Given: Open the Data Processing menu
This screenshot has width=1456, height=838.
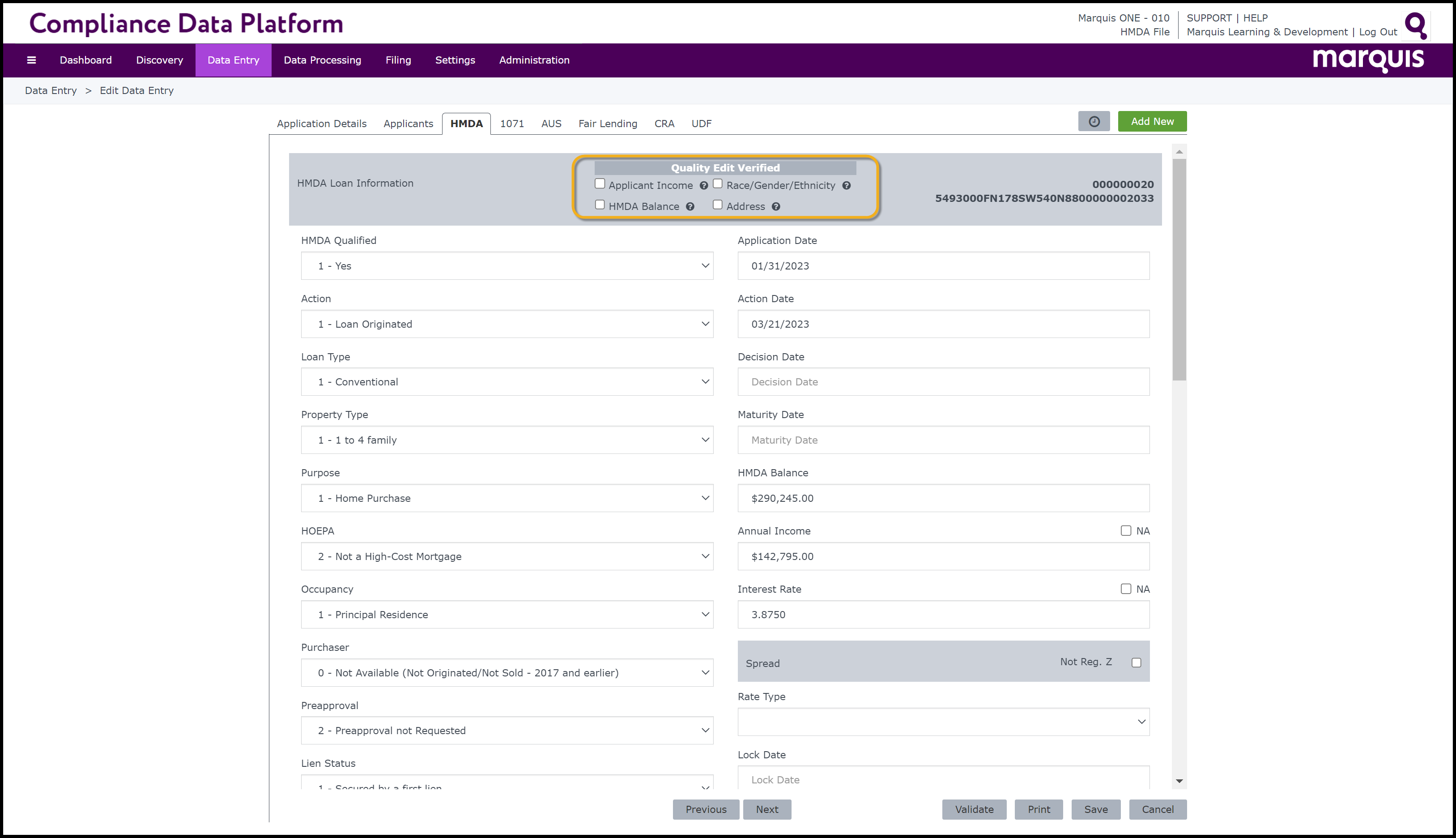Looking at the screenshot, I should (x=322, y=60).
